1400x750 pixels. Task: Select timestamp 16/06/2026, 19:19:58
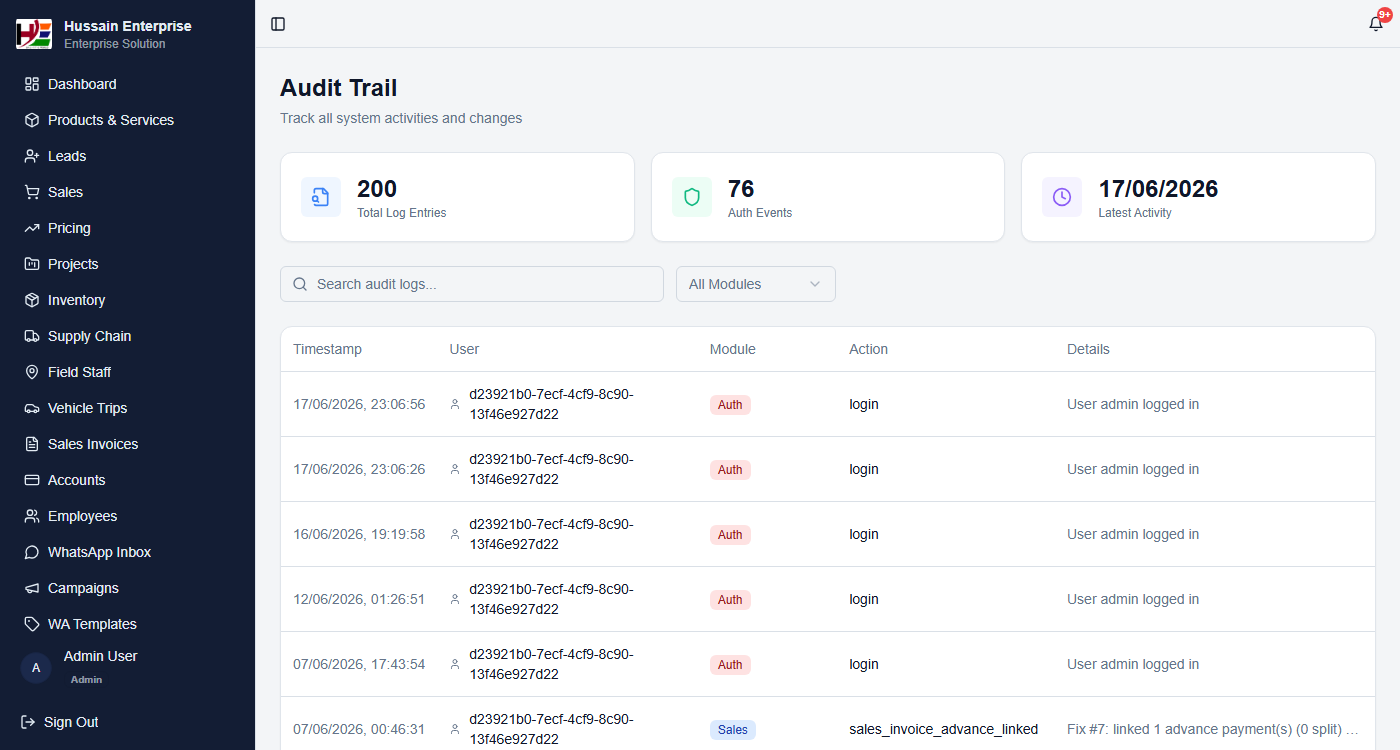tap(359, 534)
